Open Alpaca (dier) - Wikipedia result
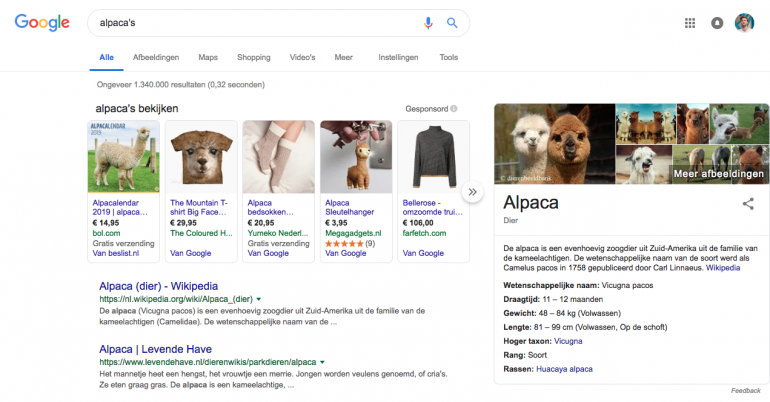The image size is (770, 402). click(x=159, y=286)
